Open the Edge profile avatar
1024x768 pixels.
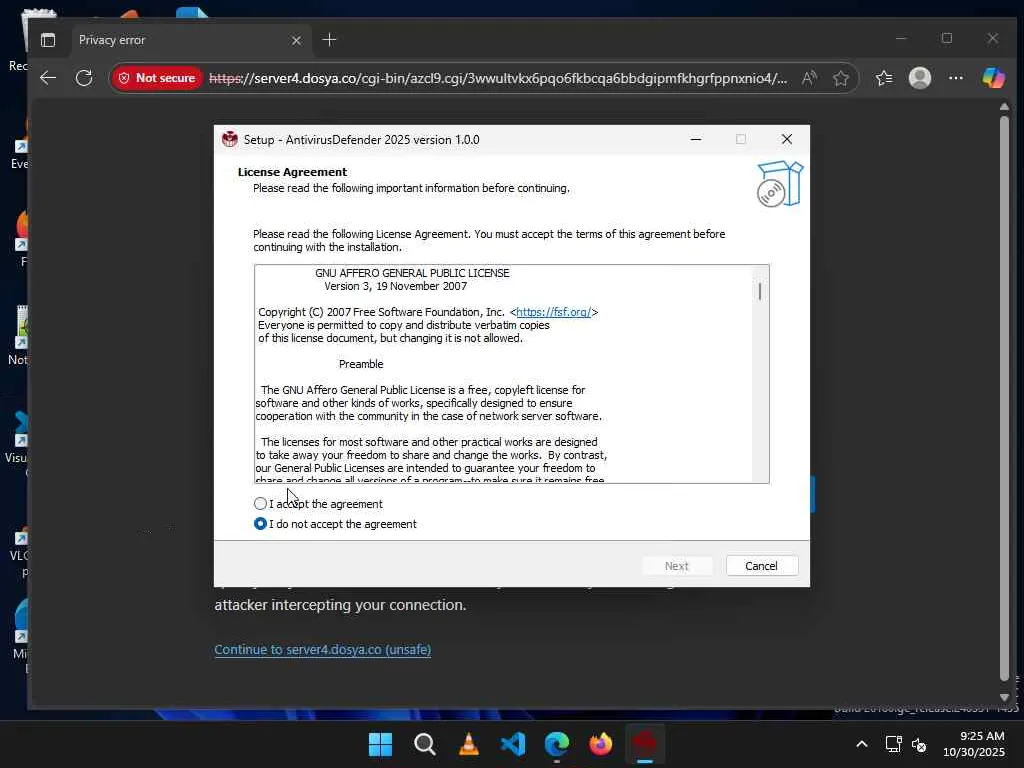[x=920, y=78]
